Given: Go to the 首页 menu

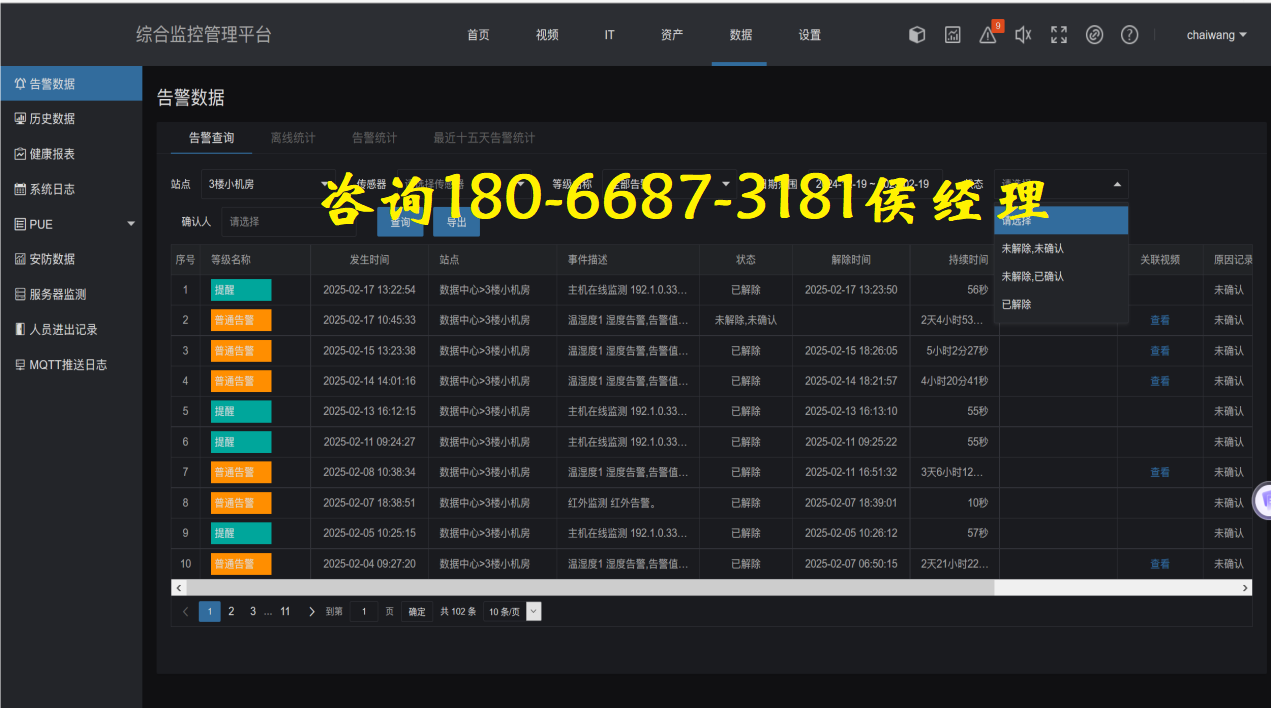Looking at the screenshot, I should tap(478, 35).
